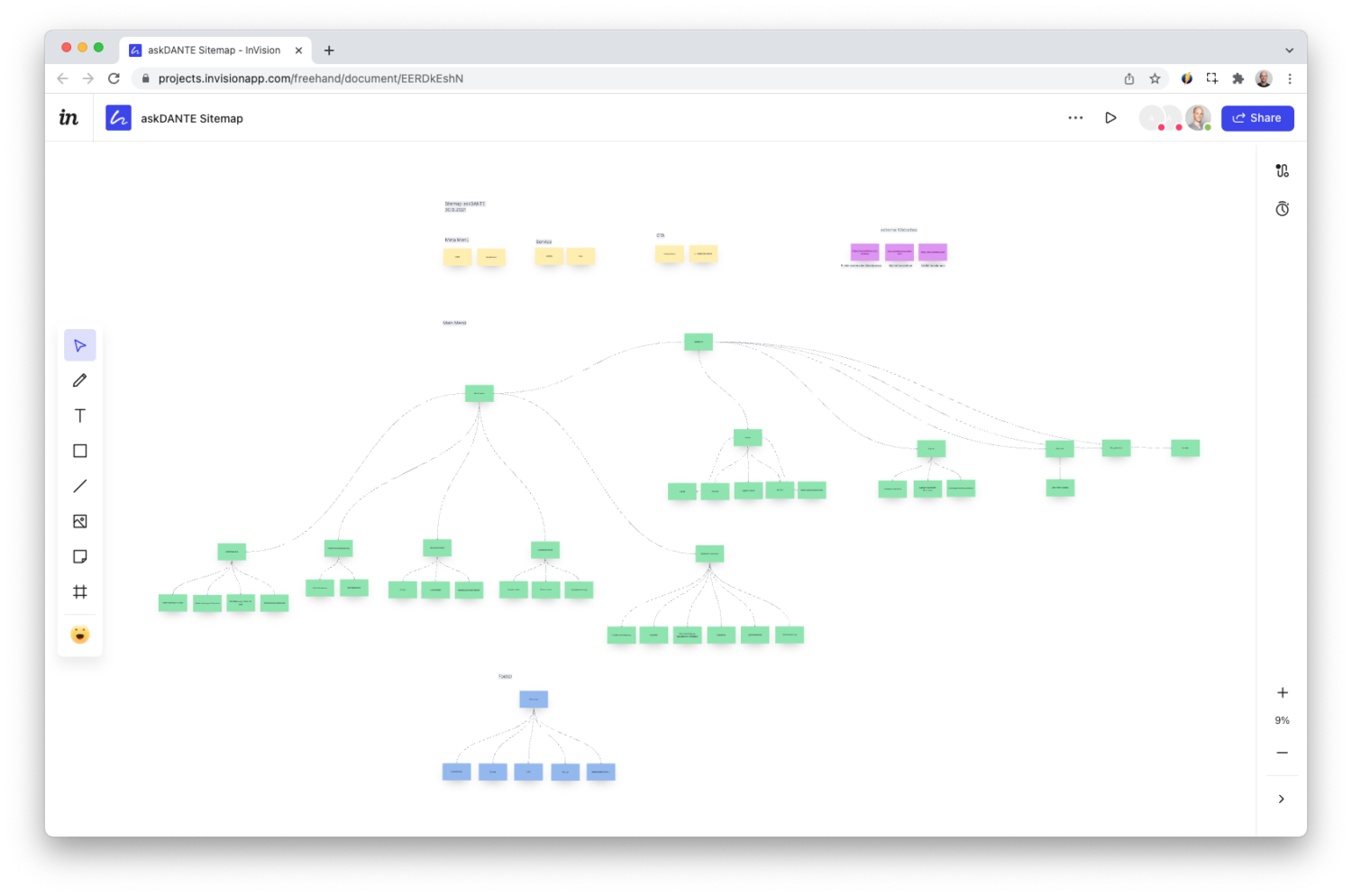Choose the Text tool

point(80,416)
